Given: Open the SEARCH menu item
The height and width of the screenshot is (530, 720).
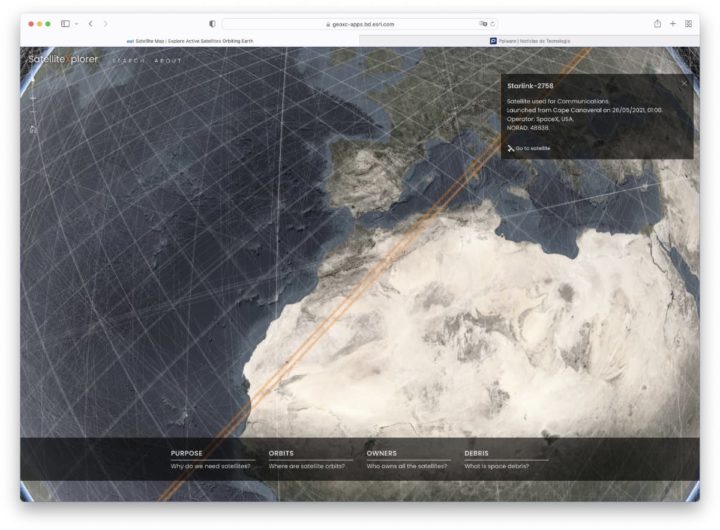Looking at the screenshot, I should [128, 61].
